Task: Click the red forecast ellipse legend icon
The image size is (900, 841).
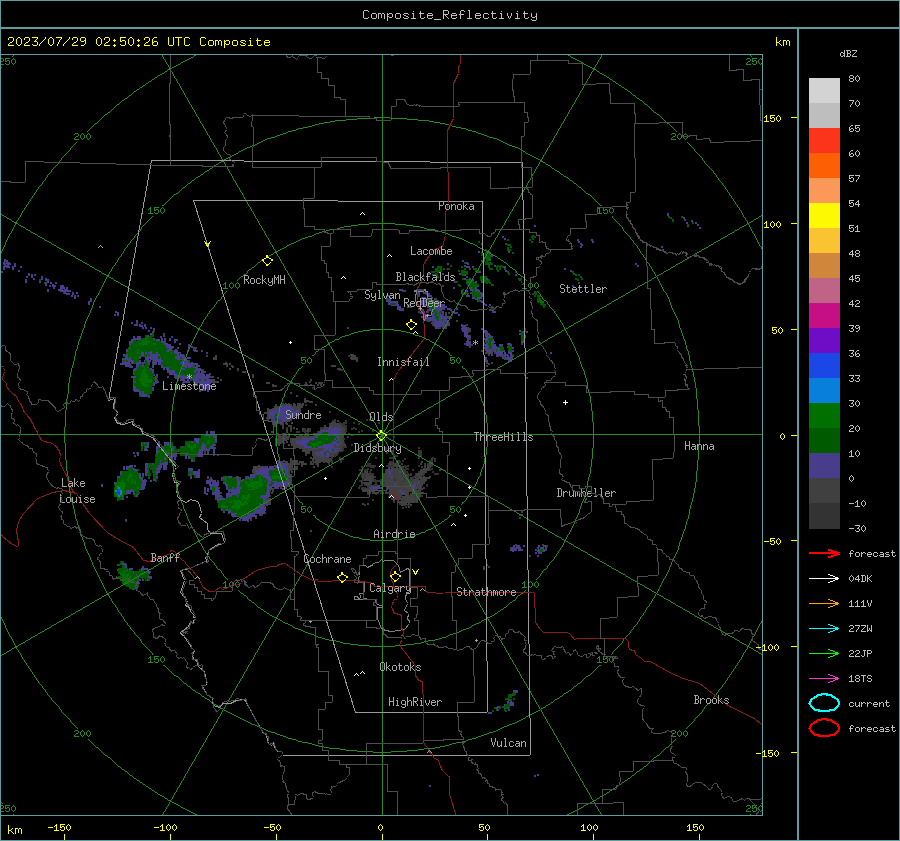Action: click(824, 728)
